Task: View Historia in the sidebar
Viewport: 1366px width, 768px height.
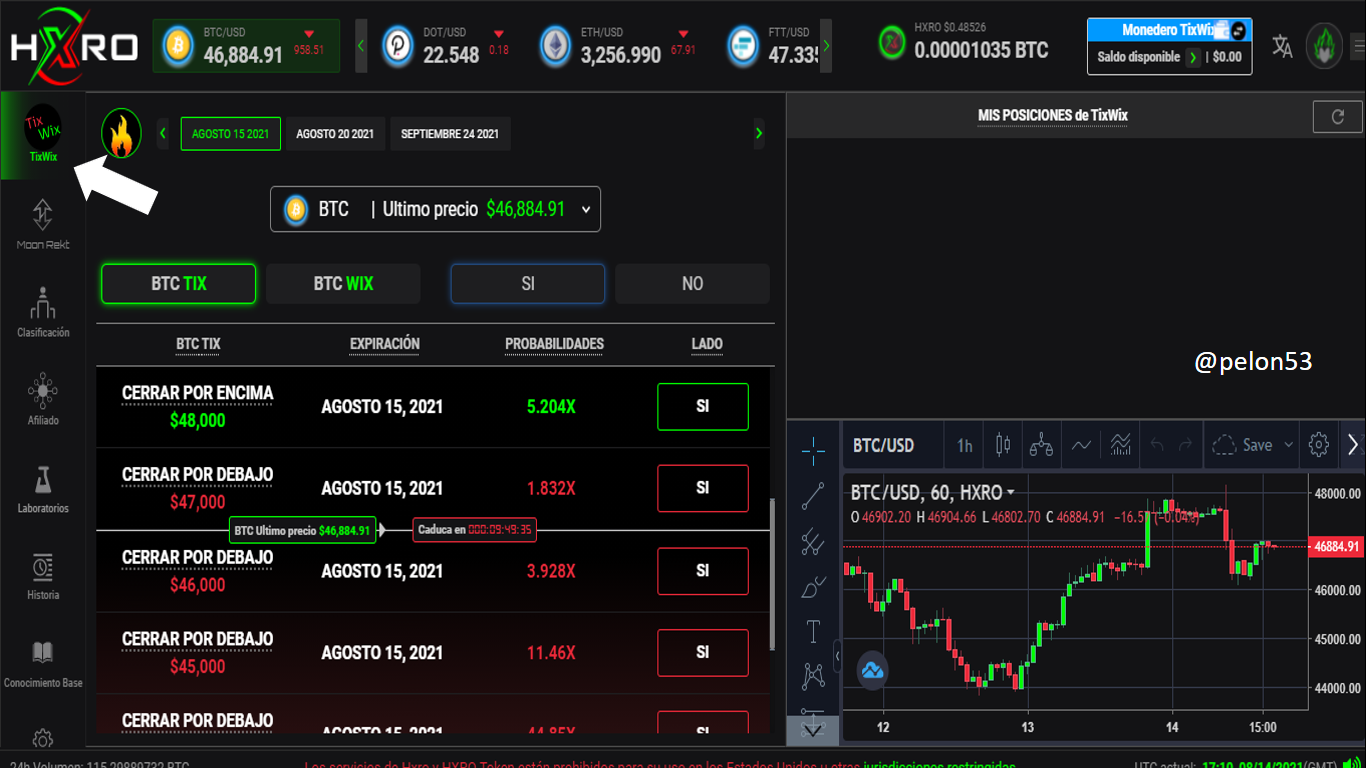Action: (42, 575)
